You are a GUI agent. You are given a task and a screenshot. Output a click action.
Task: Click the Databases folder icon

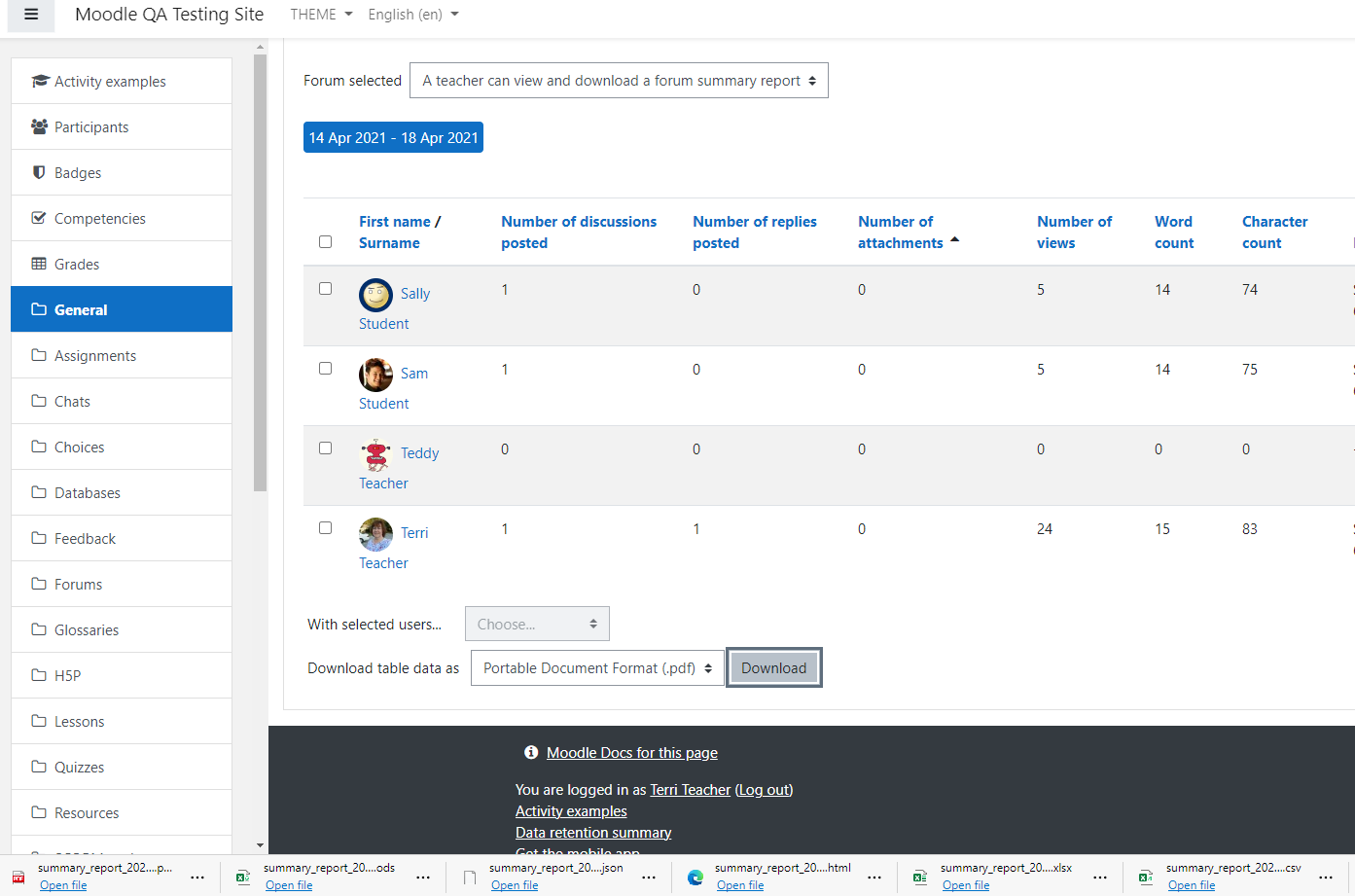[x=39, y=492]
